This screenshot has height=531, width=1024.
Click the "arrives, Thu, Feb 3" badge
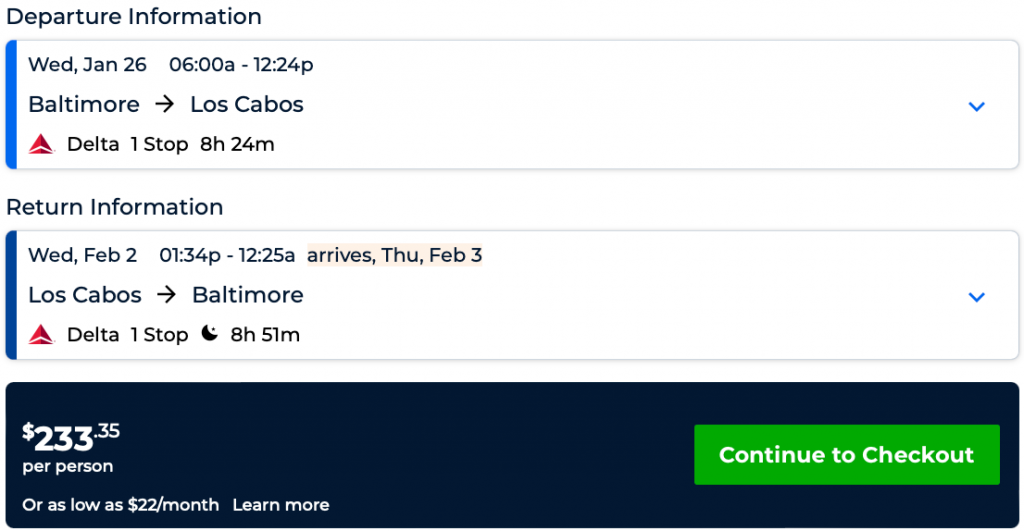tap(394, 255)
